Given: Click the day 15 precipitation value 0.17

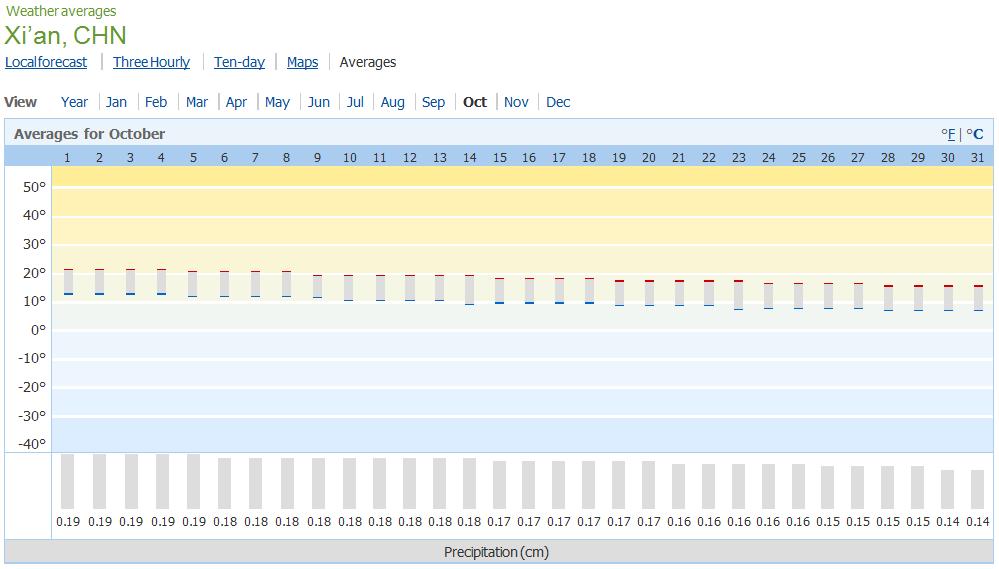Looking at the screenshot, I should pyautogui.click(x=499, y=522).
